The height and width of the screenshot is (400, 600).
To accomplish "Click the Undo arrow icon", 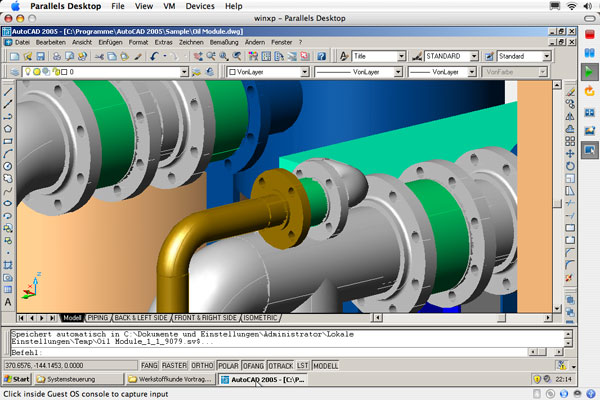I will (154, 56).
